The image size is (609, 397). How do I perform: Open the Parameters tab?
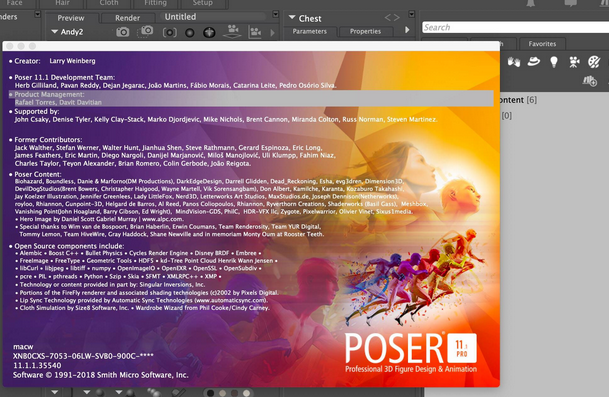coord(310,31)
